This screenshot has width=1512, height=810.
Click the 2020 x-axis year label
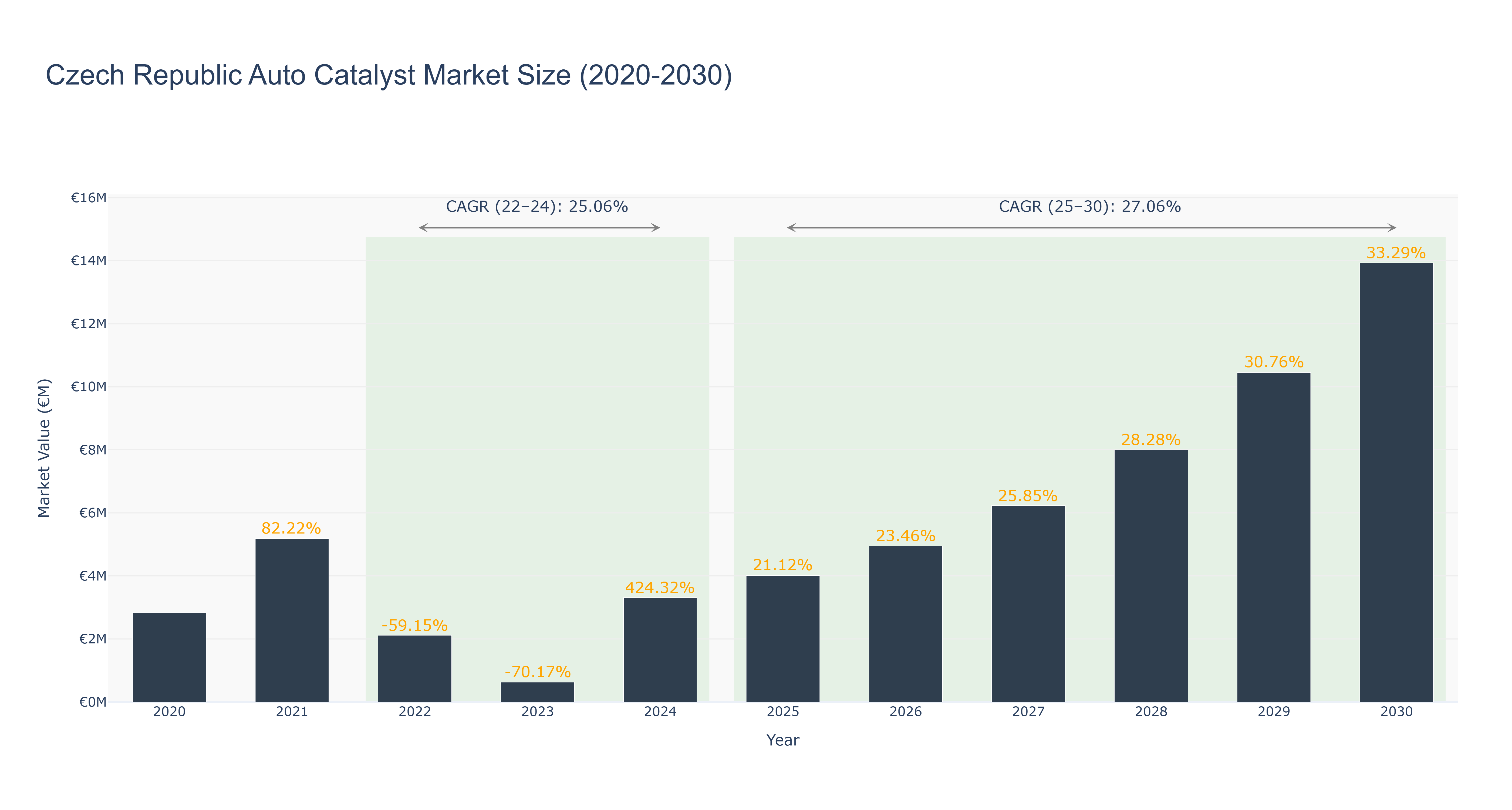click(x=169, y=712)
